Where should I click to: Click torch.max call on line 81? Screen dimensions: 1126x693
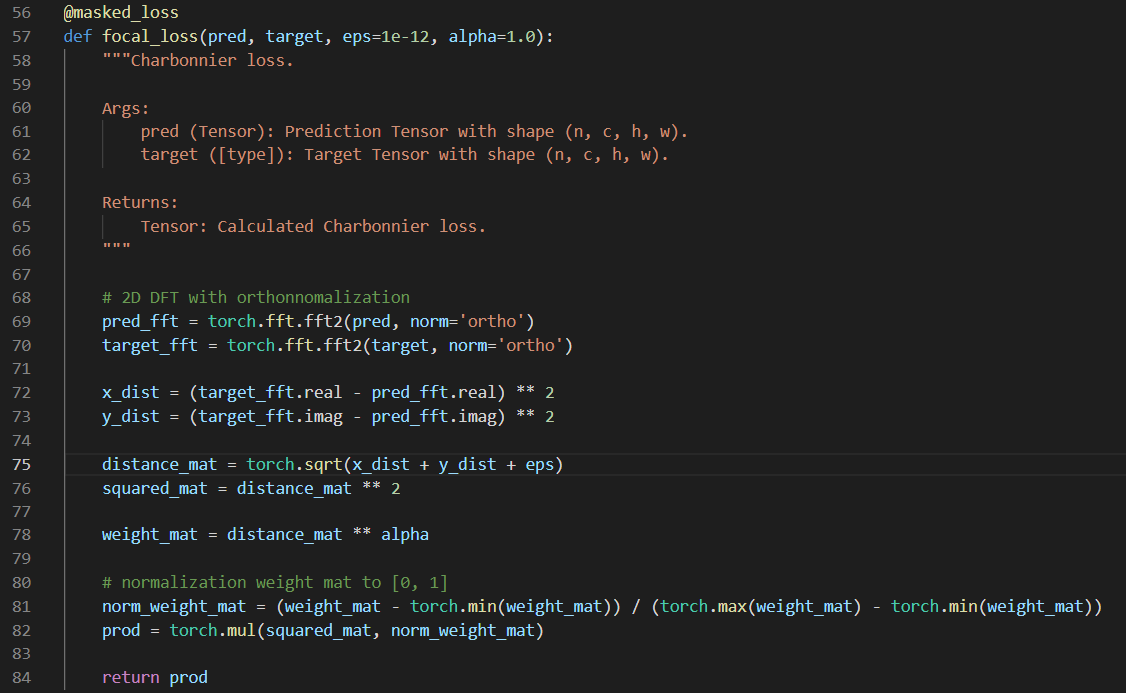pos(704,607)
